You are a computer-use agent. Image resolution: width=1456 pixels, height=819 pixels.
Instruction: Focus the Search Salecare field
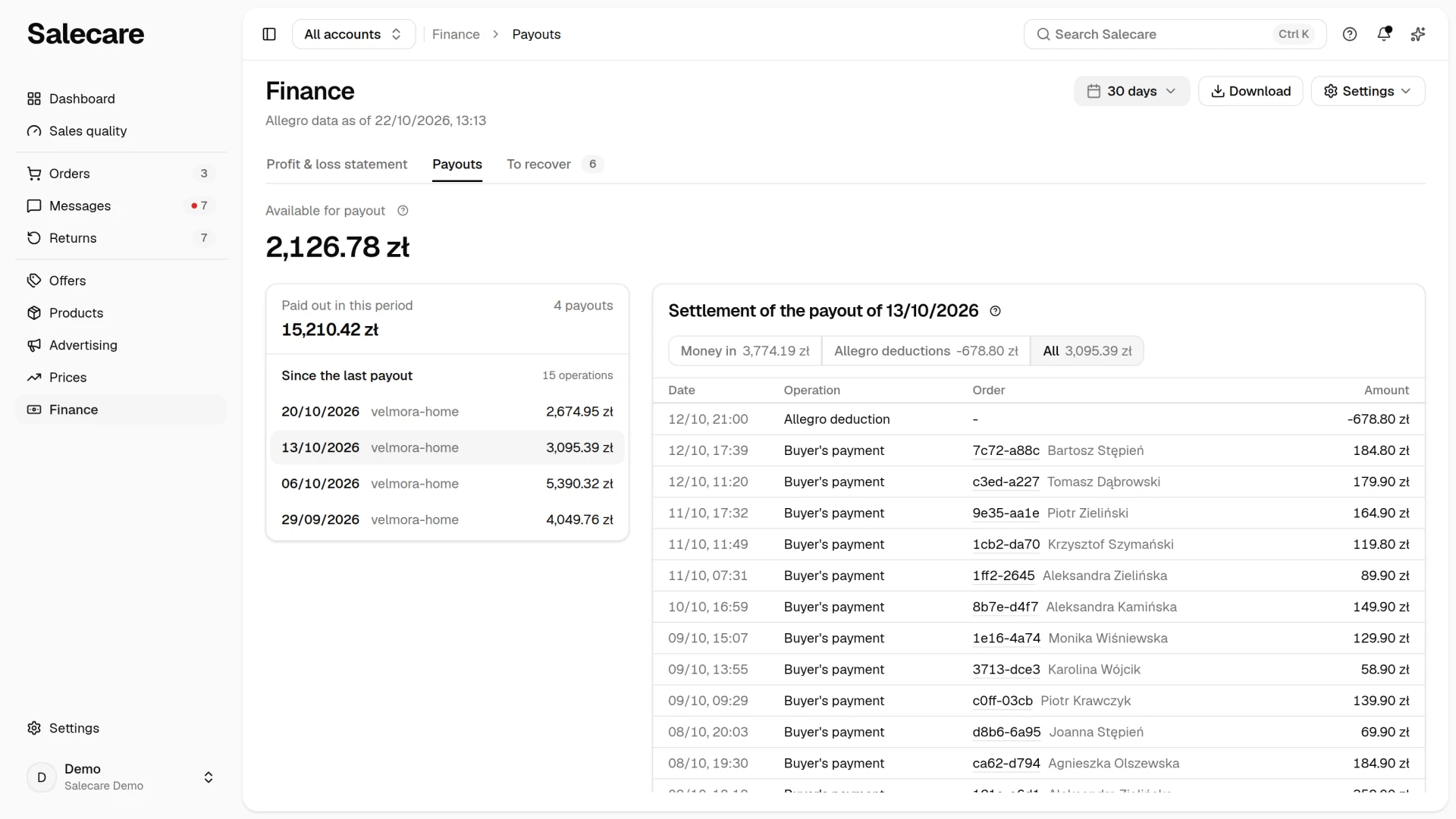[1175, 34]
